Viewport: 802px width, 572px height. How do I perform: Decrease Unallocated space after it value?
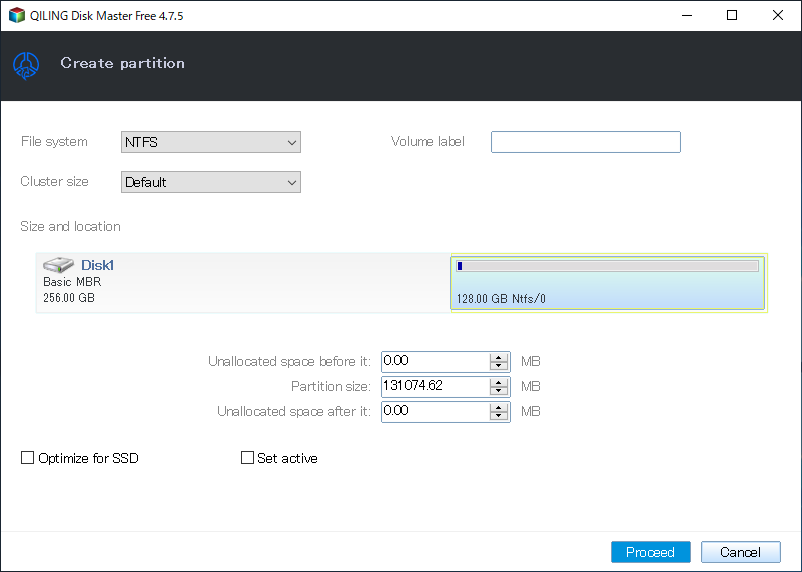pyautogui.click(x=499, y=416)
